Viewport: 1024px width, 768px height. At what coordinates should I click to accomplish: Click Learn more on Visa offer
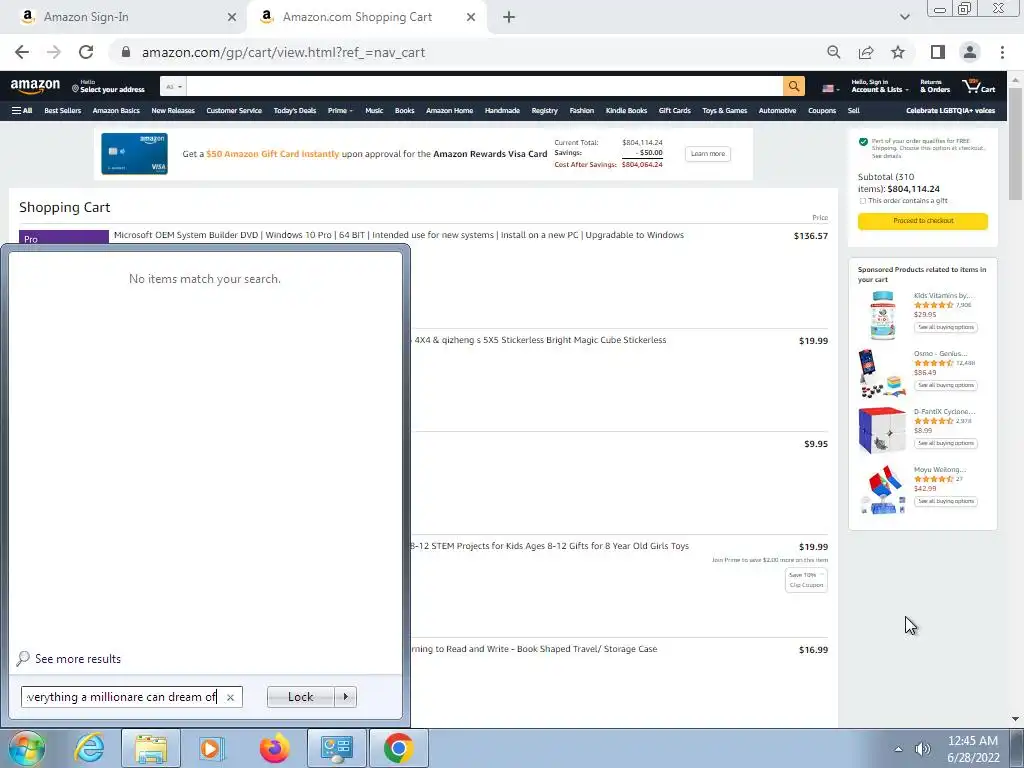tap(708, 153)
